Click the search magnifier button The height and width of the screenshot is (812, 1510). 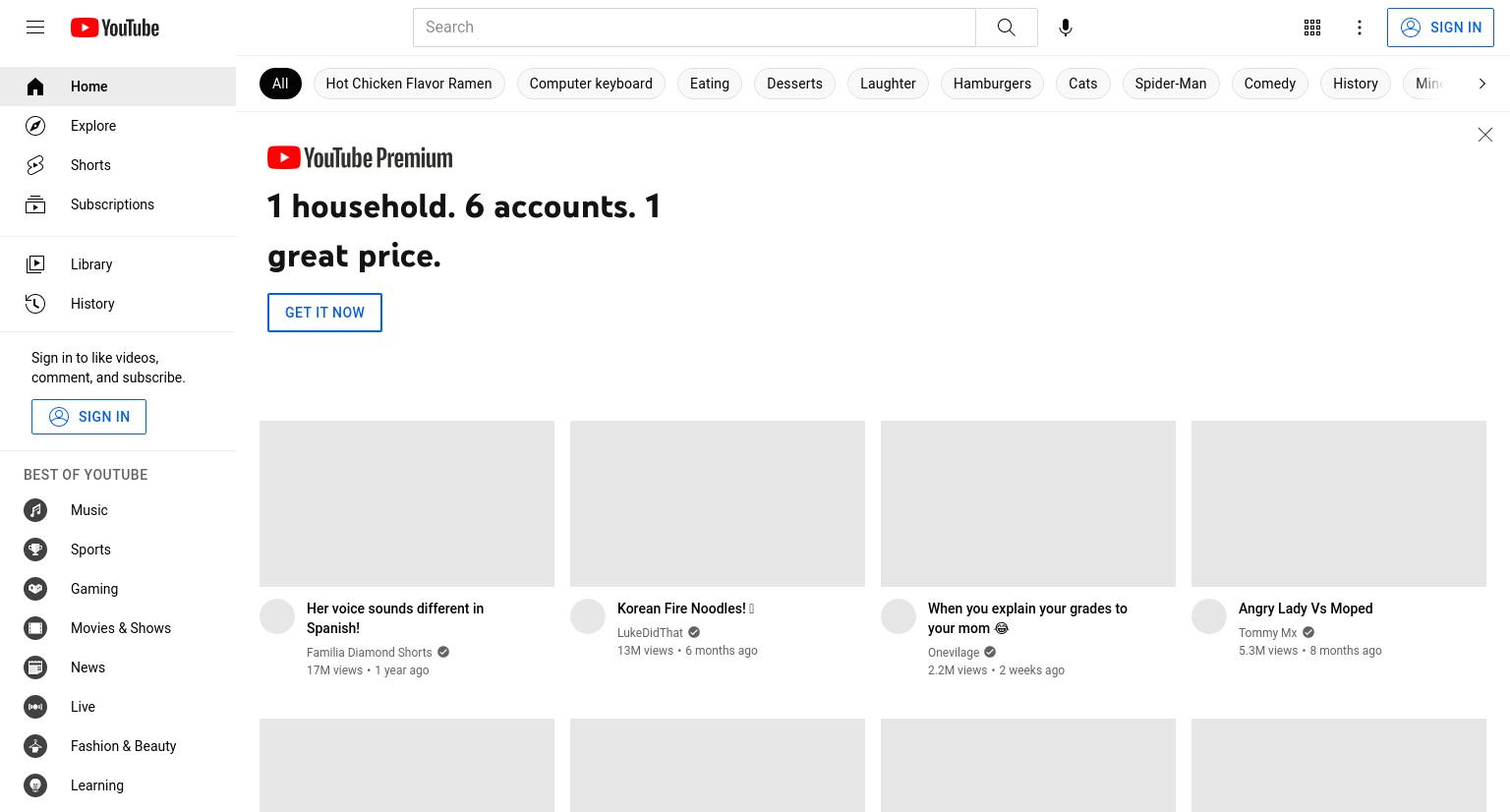(1006, 28)
